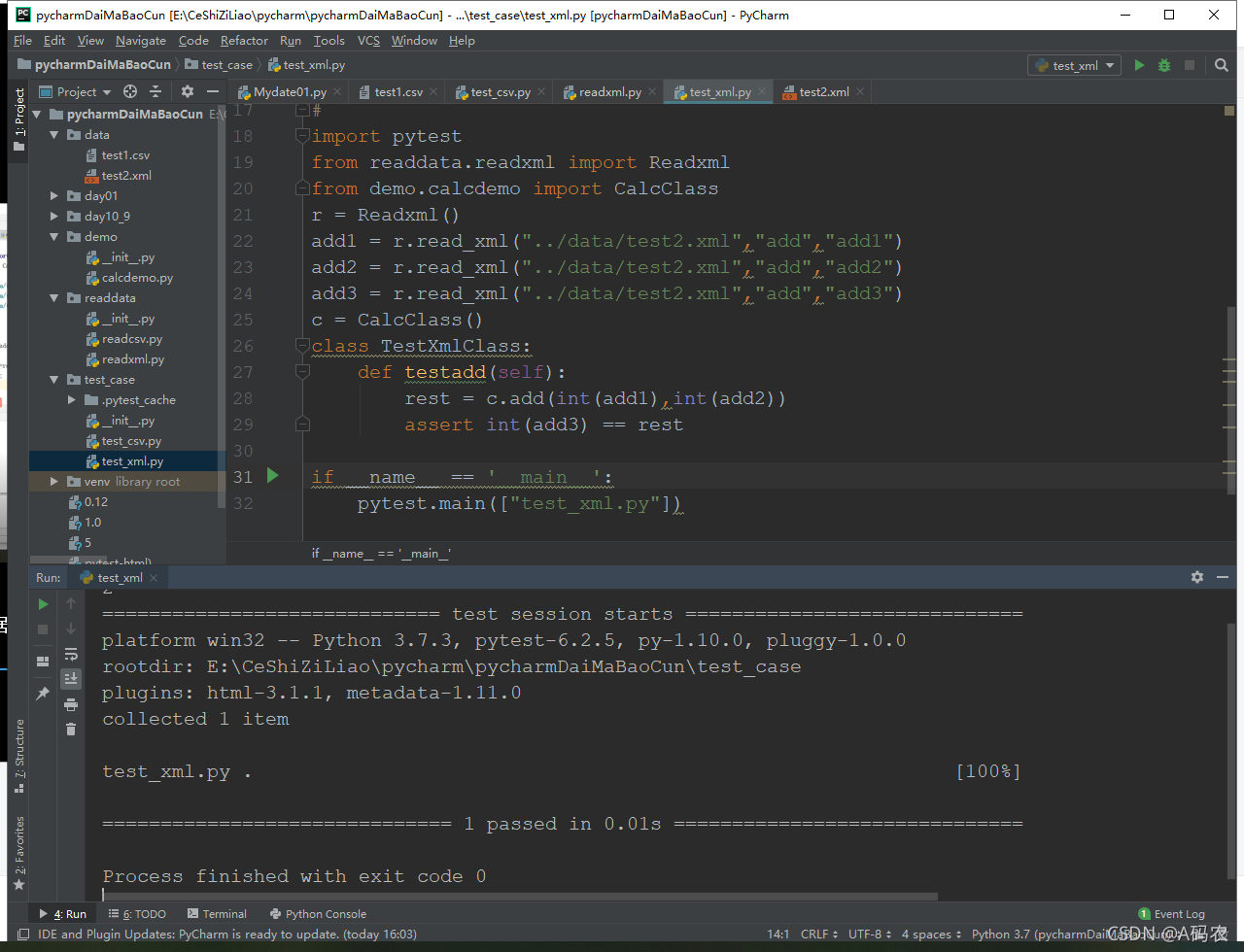
Task: Open the Terminal tool window
Action: click(217, 914)
